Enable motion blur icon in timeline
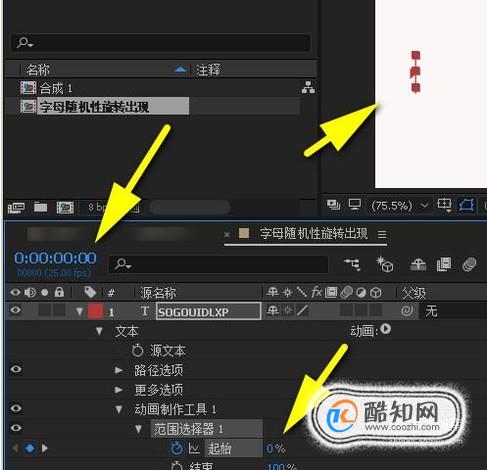The image size is (487, 470). pos(469,264)
